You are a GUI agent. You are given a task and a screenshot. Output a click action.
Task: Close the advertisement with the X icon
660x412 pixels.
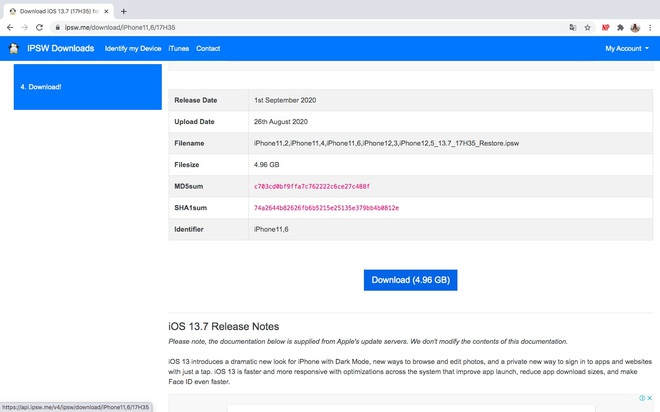pyautogui.click(x=649, y=398)
